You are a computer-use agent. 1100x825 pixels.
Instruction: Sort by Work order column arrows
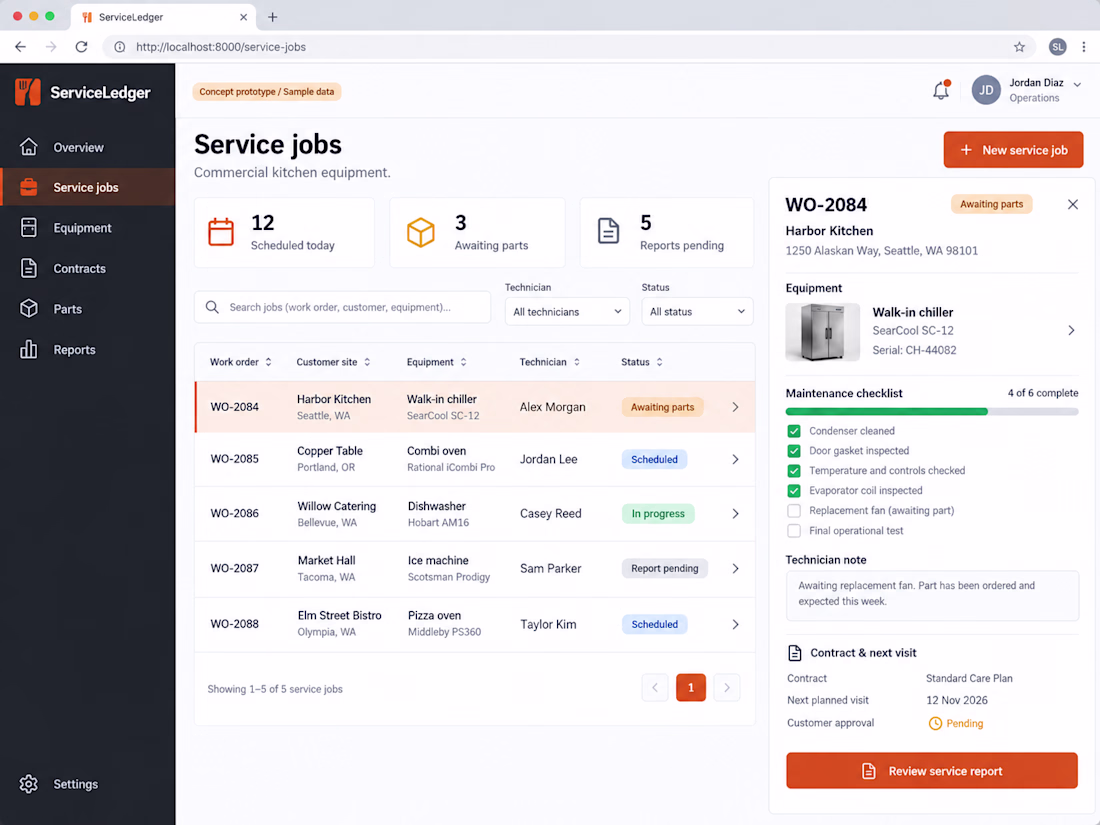coord(269,362)
